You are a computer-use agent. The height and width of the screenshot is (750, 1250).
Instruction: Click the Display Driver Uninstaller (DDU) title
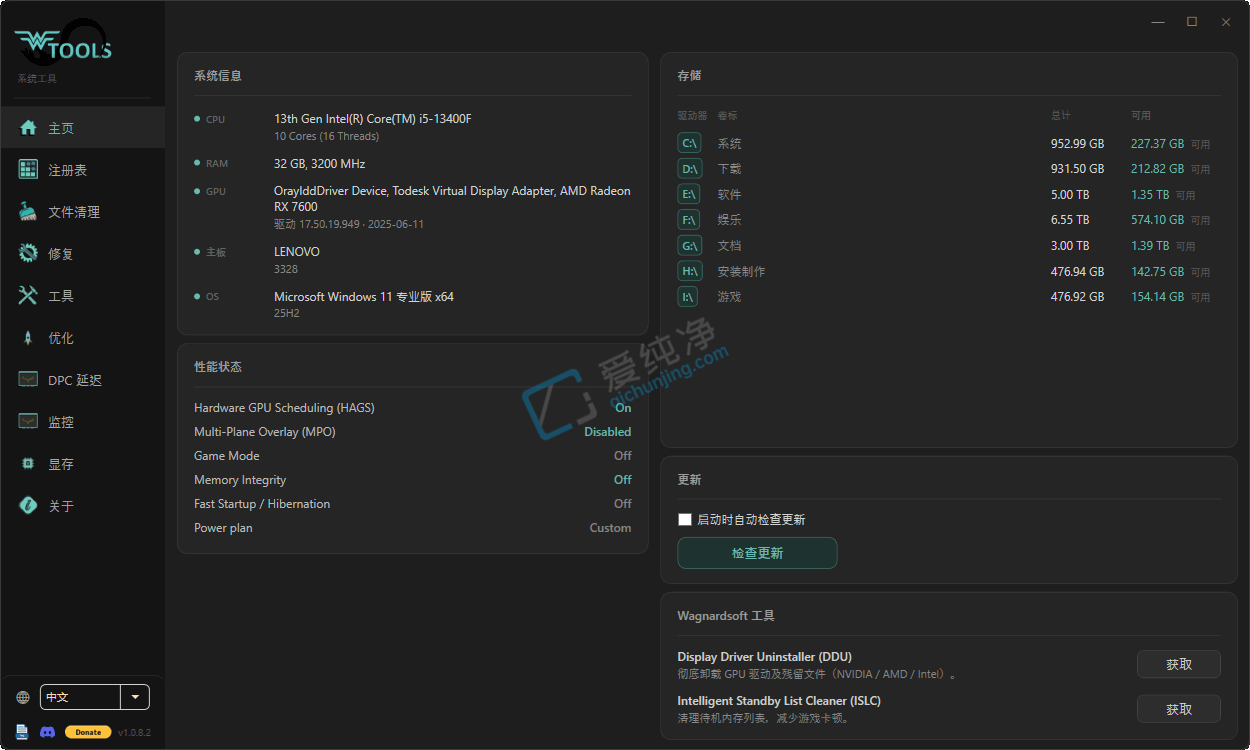tap(764, 657)
